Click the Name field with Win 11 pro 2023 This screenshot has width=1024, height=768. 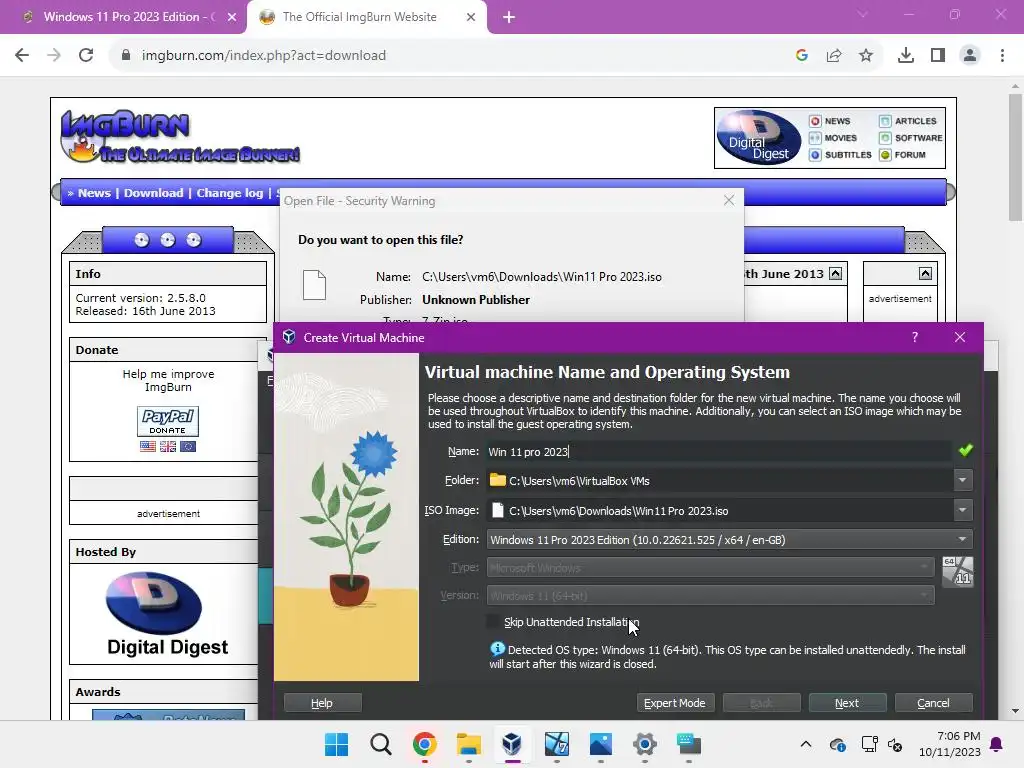tap(718, 451)
